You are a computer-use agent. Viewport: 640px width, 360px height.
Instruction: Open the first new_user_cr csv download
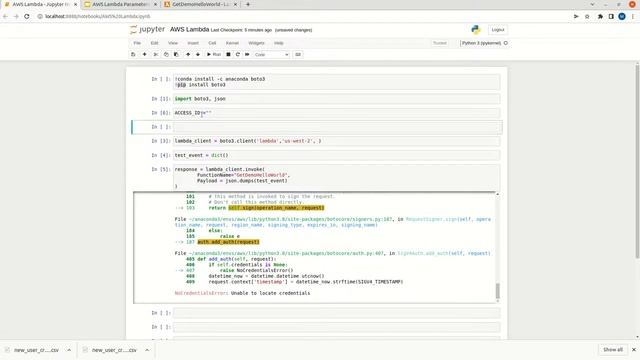36,350
